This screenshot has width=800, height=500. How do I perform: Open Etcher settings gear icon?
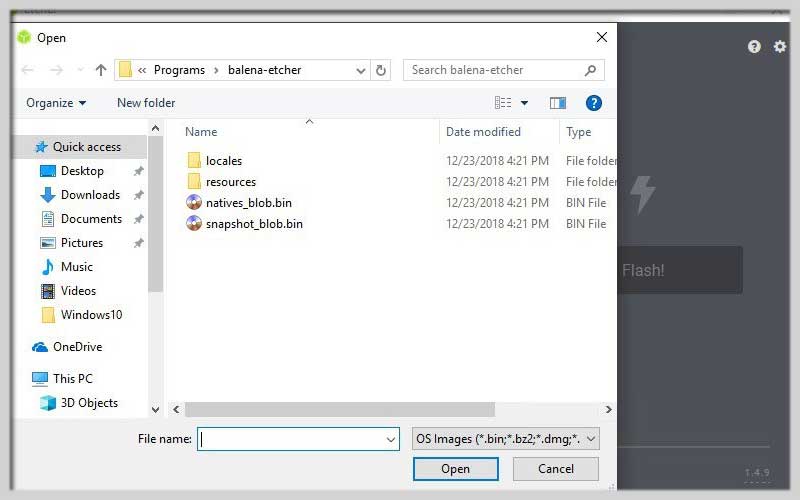click(x=780, y=47)
